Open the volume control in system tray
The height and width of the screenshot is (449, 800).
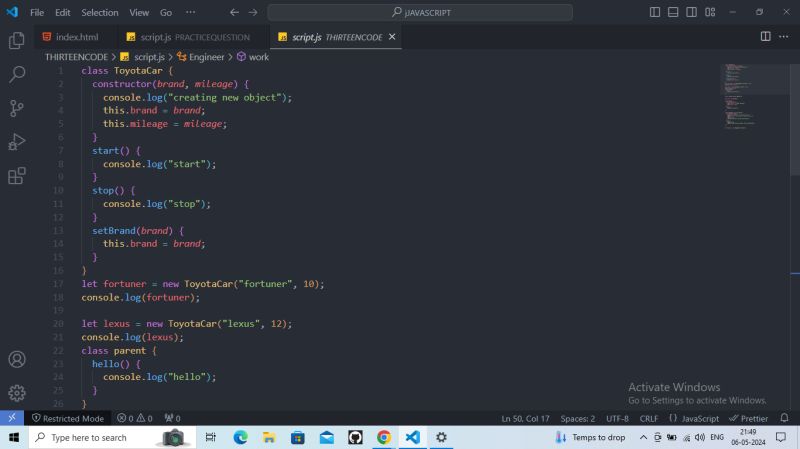[700, 437]
